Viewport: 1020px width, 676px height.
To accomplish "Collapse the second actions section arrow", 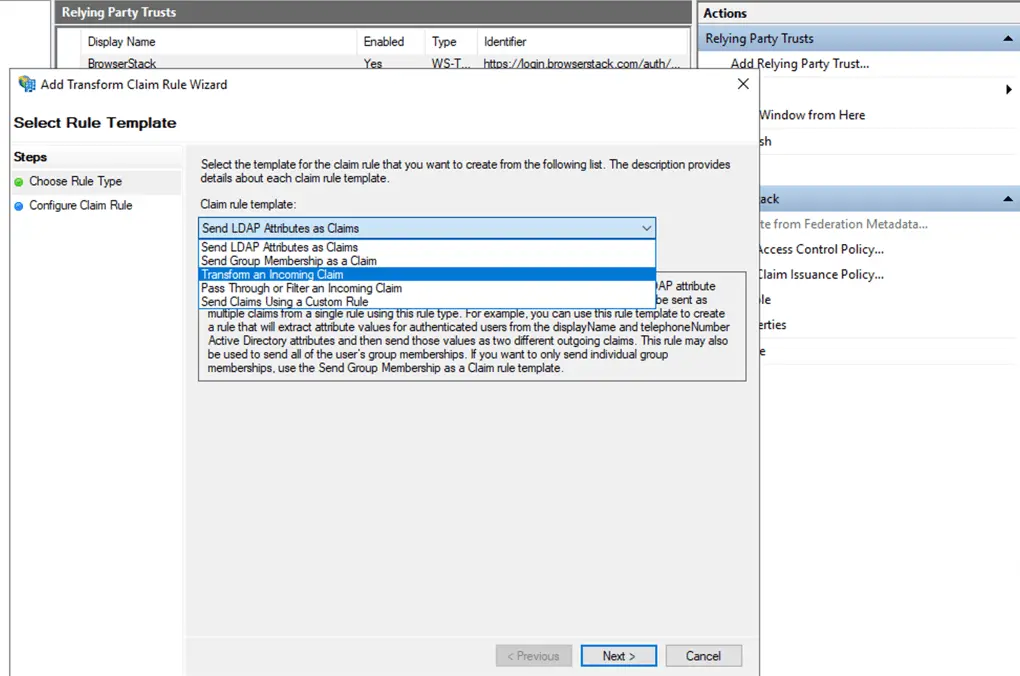I will 1007,200.
